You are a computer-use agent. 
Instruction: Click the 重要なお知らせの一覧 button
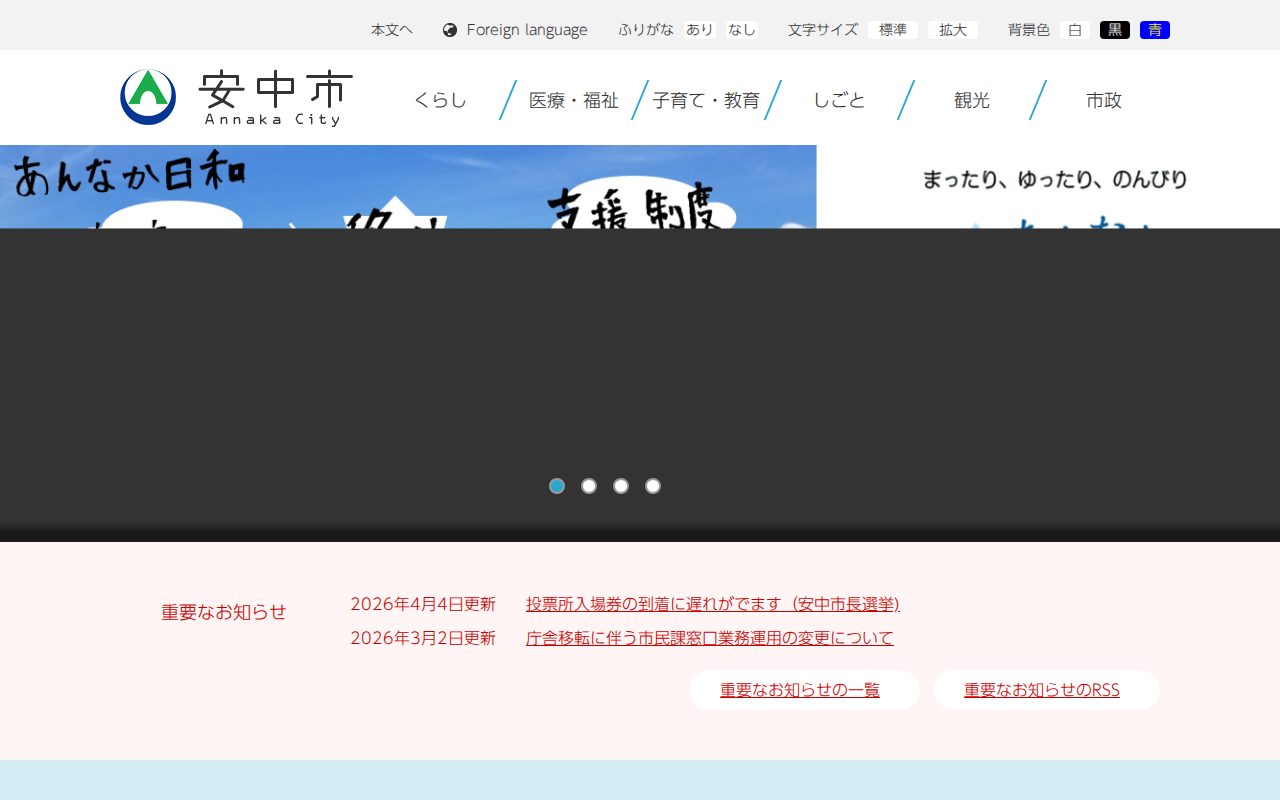(x=804, y=689)
